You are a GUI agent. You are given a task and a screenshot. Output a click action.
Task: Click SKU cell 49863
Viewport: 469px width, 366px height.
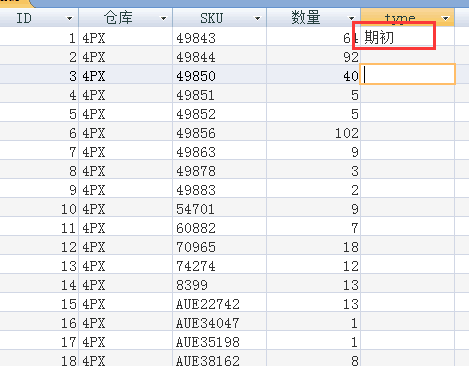coord(219,150)
